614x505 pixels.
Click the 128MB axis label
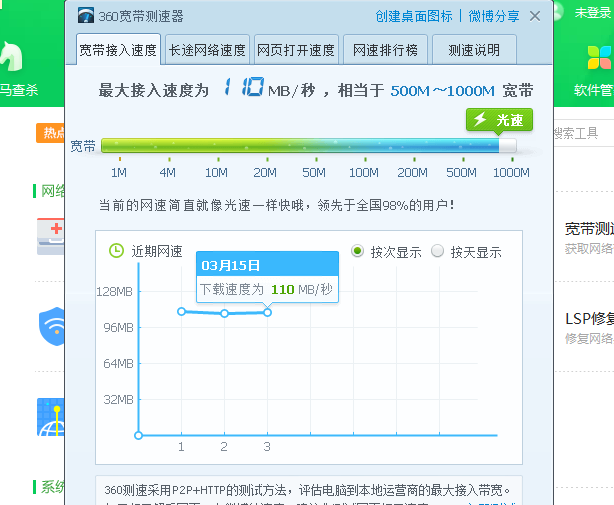point(115,292)
